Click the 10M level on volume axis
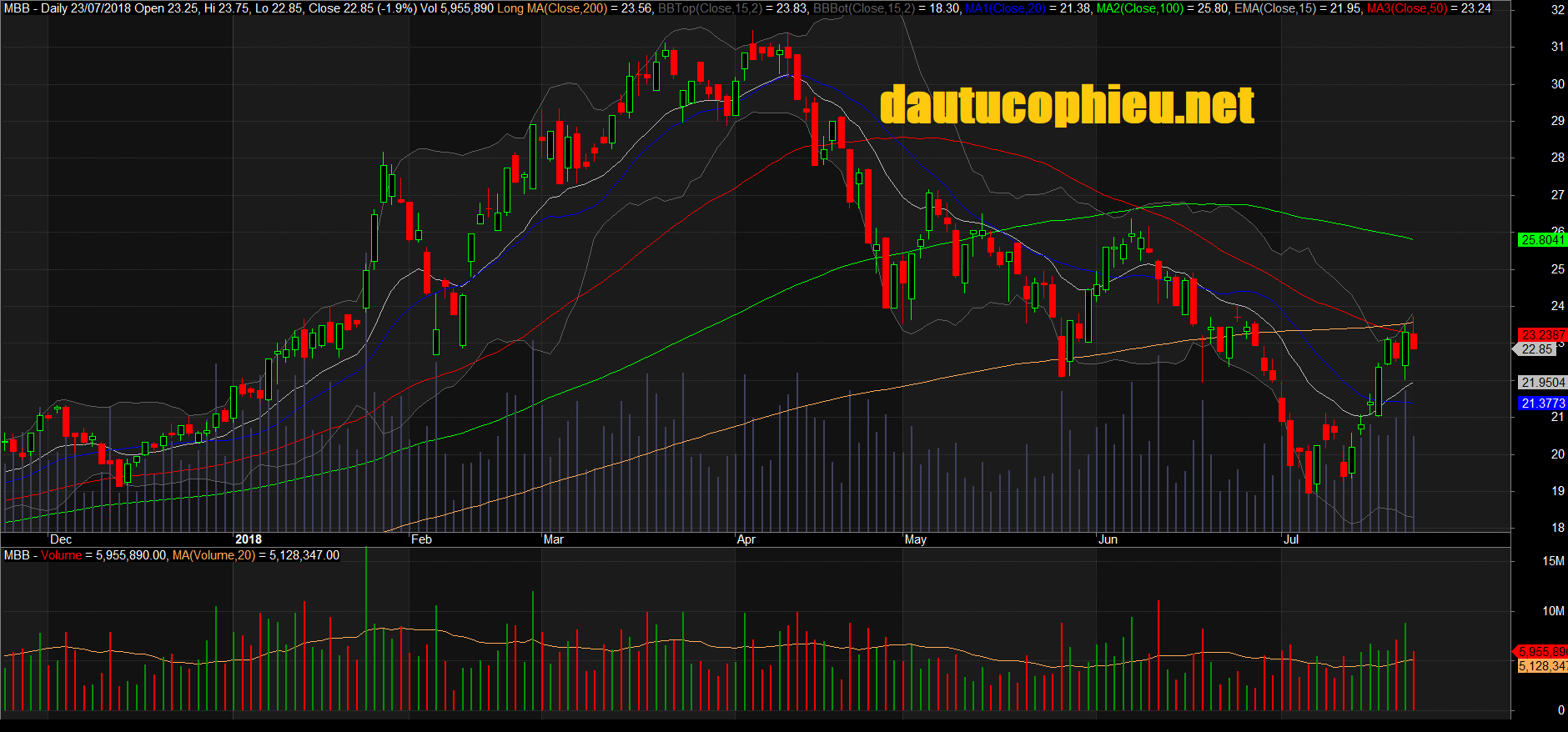 pyautogui.click(x=1553, y=611)
